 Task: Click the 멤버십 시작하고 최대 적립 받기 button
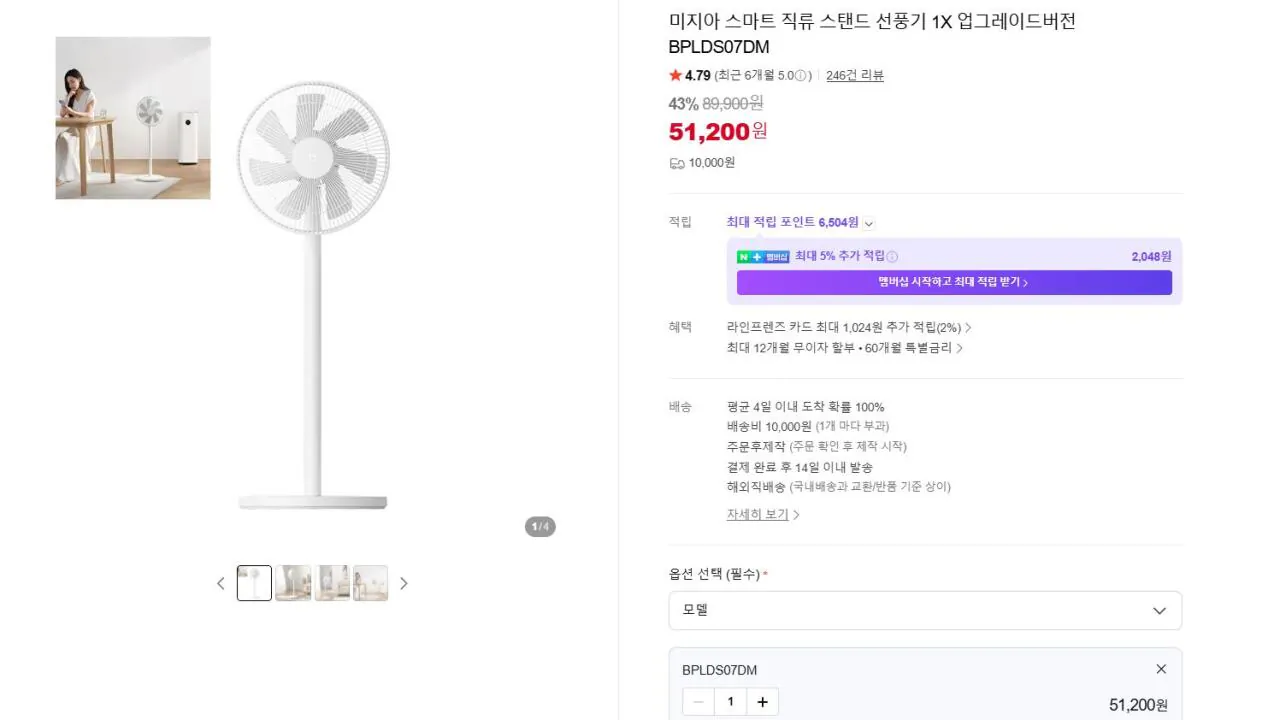953,282
